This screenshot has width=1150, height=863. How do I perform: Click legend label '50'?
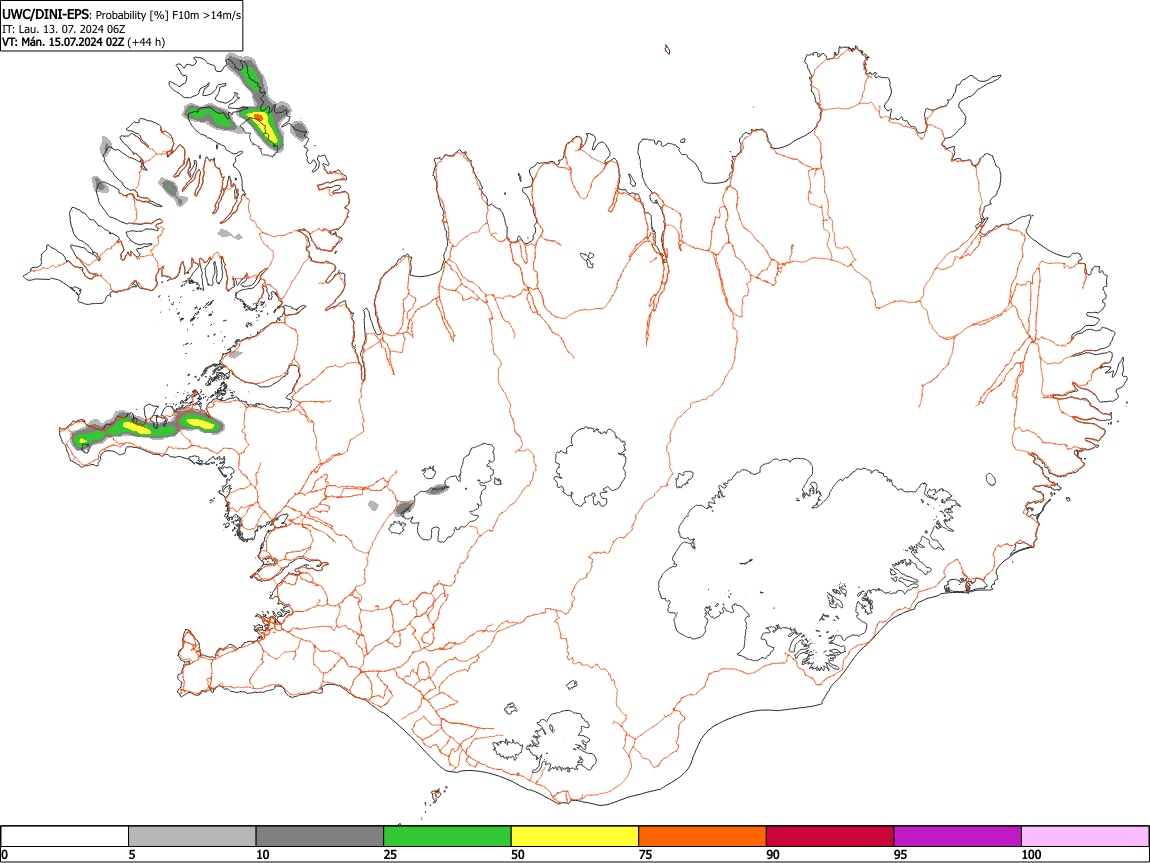(x=518, y=854)
